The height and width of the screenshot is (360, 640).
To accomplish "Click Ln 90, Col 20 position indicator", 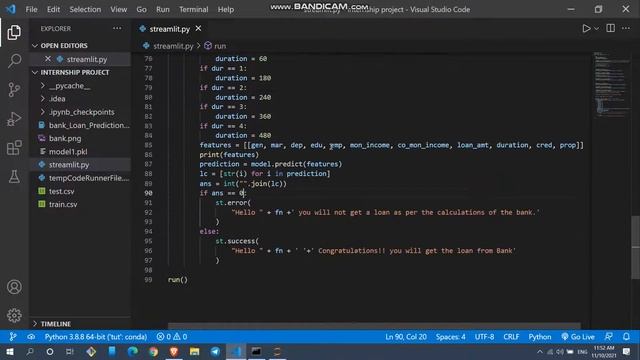I will [x=406, y=337].
